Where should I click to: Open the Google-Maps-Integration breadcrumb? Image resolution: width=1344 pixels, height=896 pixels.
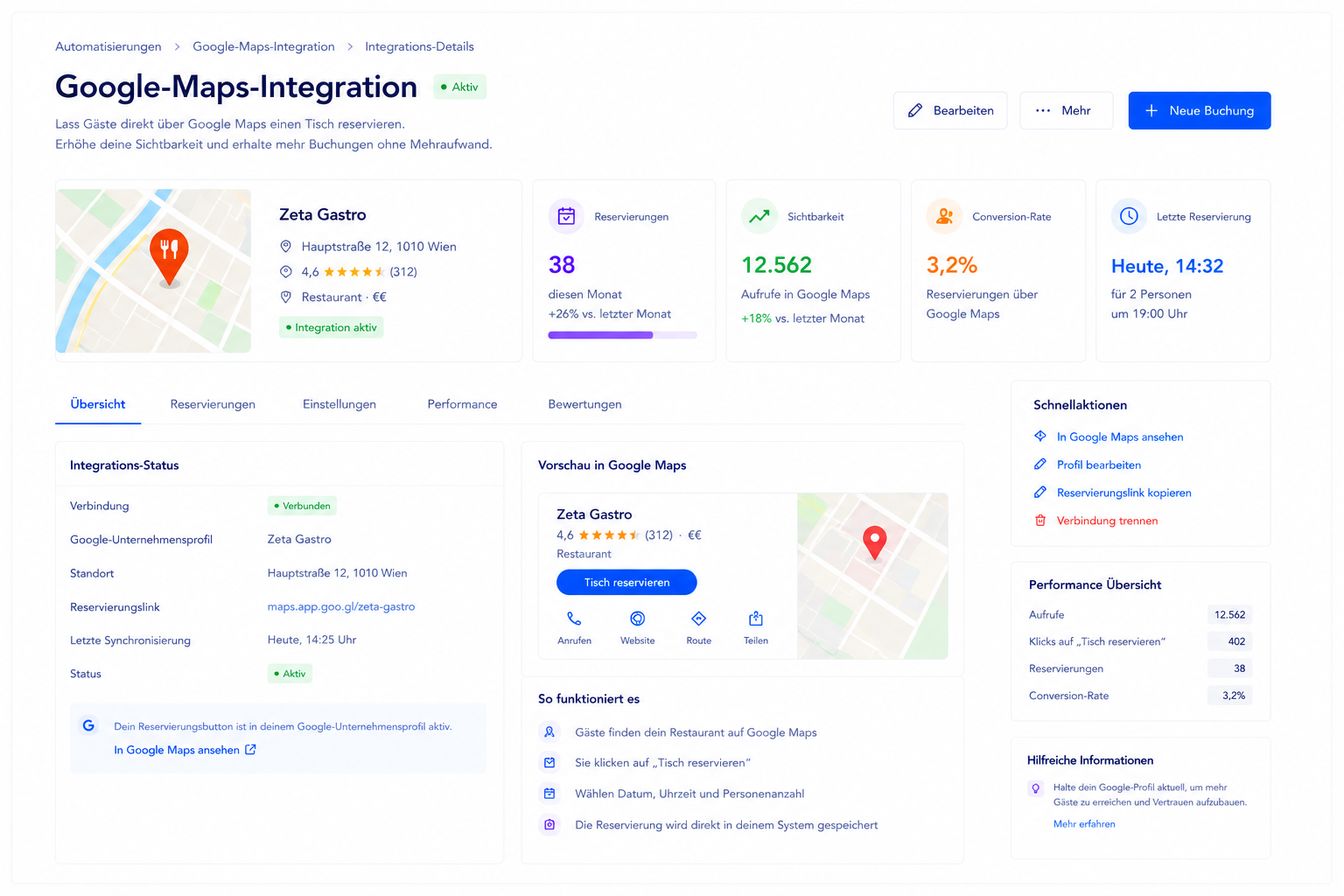pyautogui.click(x=263, y=46)
